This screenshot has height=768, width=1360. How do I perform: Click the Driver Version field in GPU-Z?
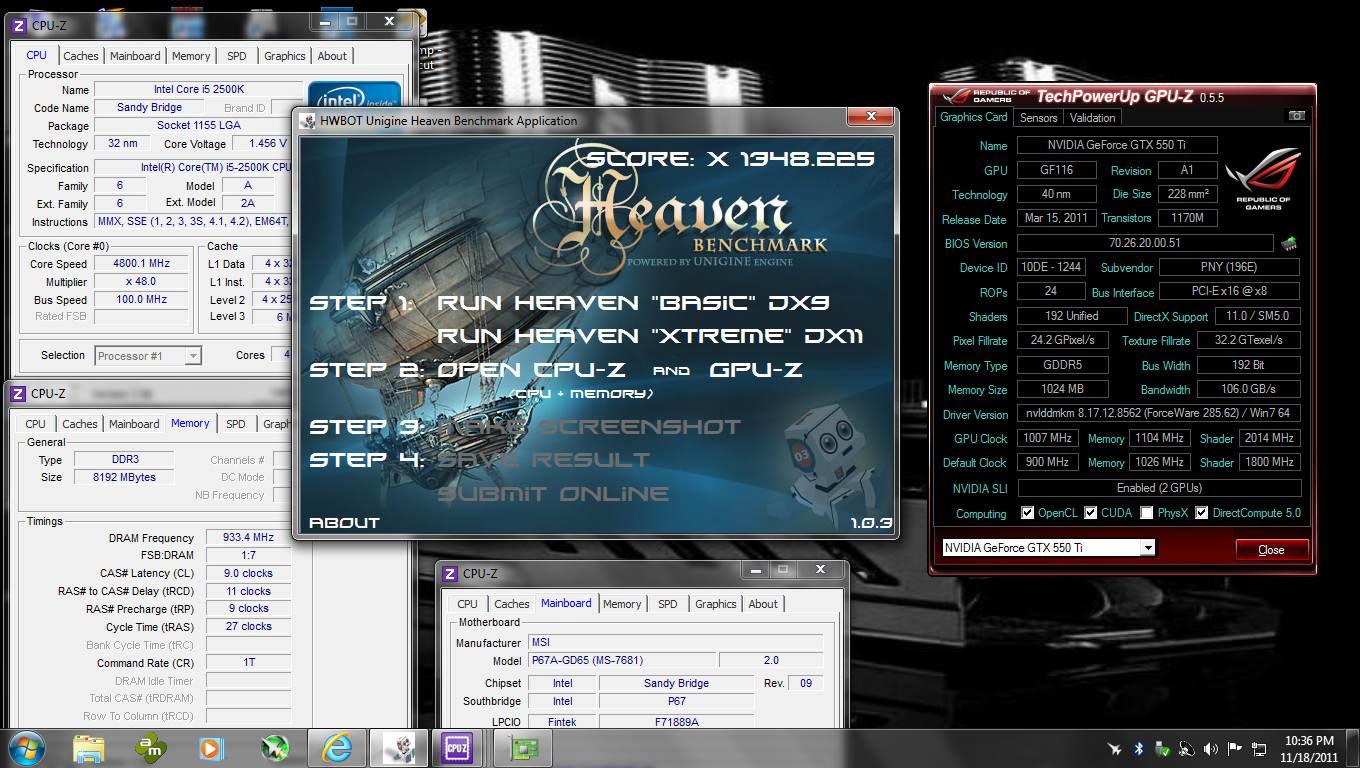1159,414
